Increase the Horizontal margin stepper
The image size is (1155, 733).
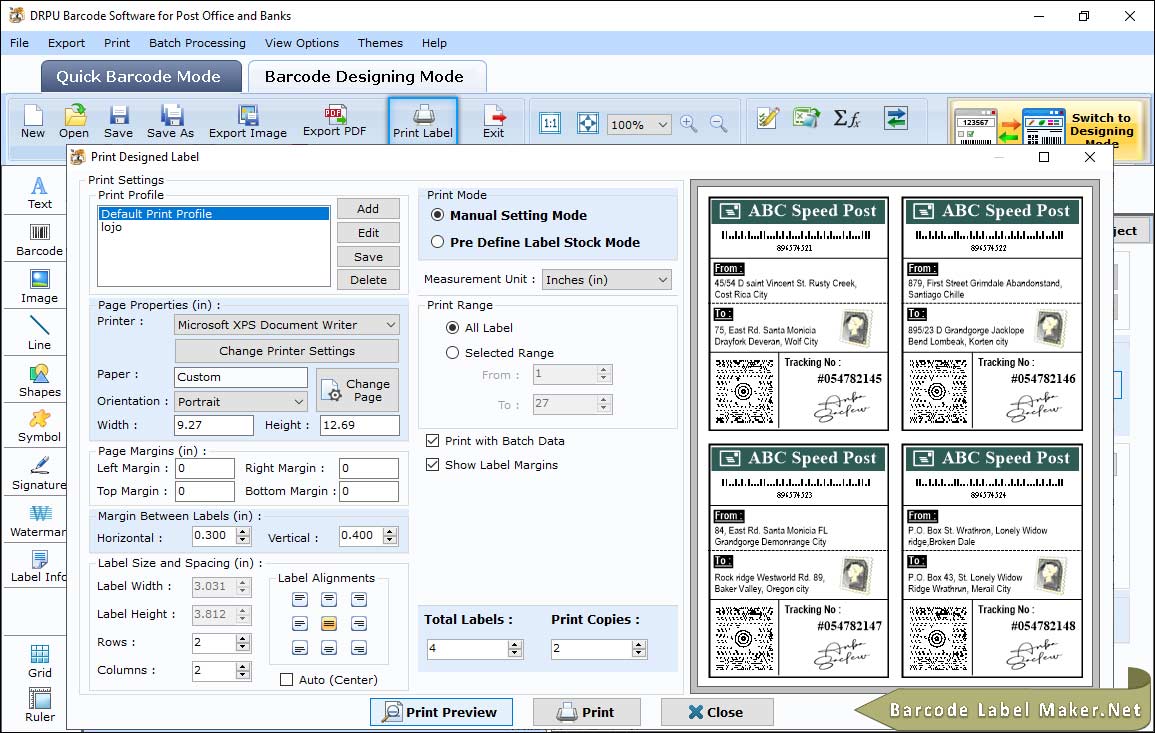[243, 531]
